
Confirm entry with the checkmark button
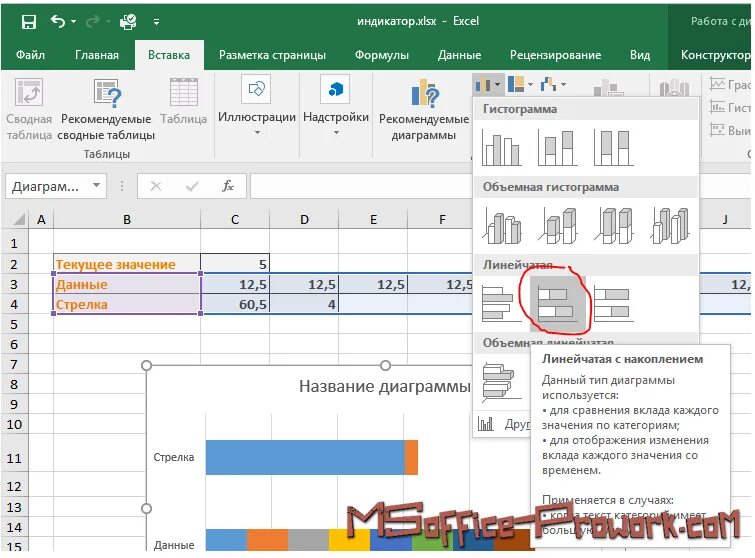(192, 186)
